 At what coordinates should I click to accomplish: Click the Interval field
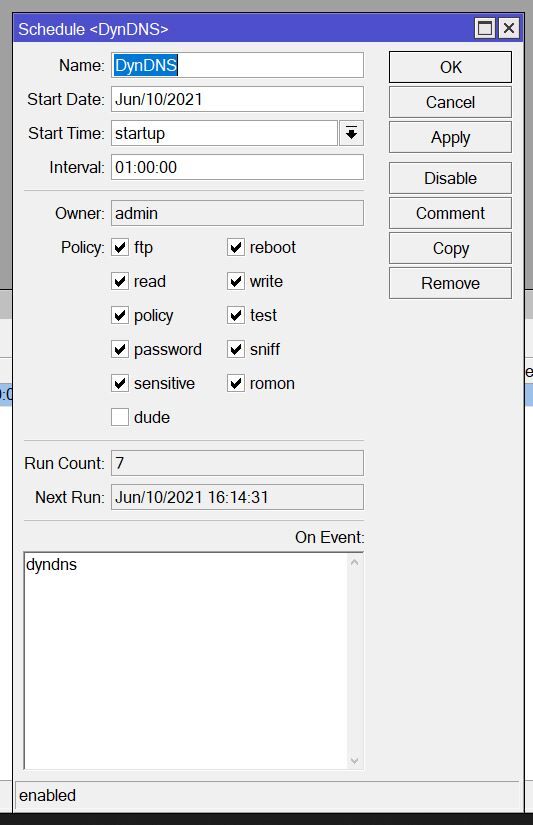(x=237, y=167)
